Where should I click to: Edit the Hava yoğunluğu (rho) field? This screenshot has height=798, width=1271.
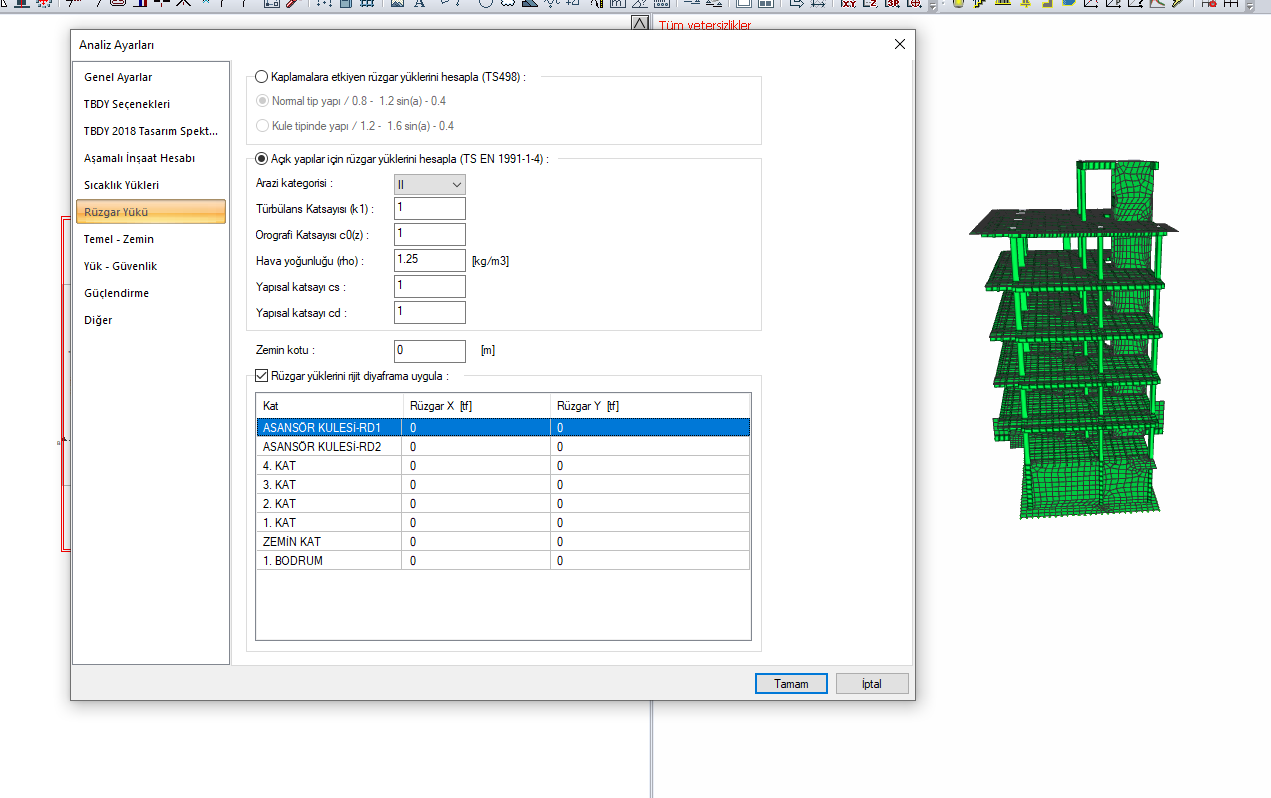[430, 260]
